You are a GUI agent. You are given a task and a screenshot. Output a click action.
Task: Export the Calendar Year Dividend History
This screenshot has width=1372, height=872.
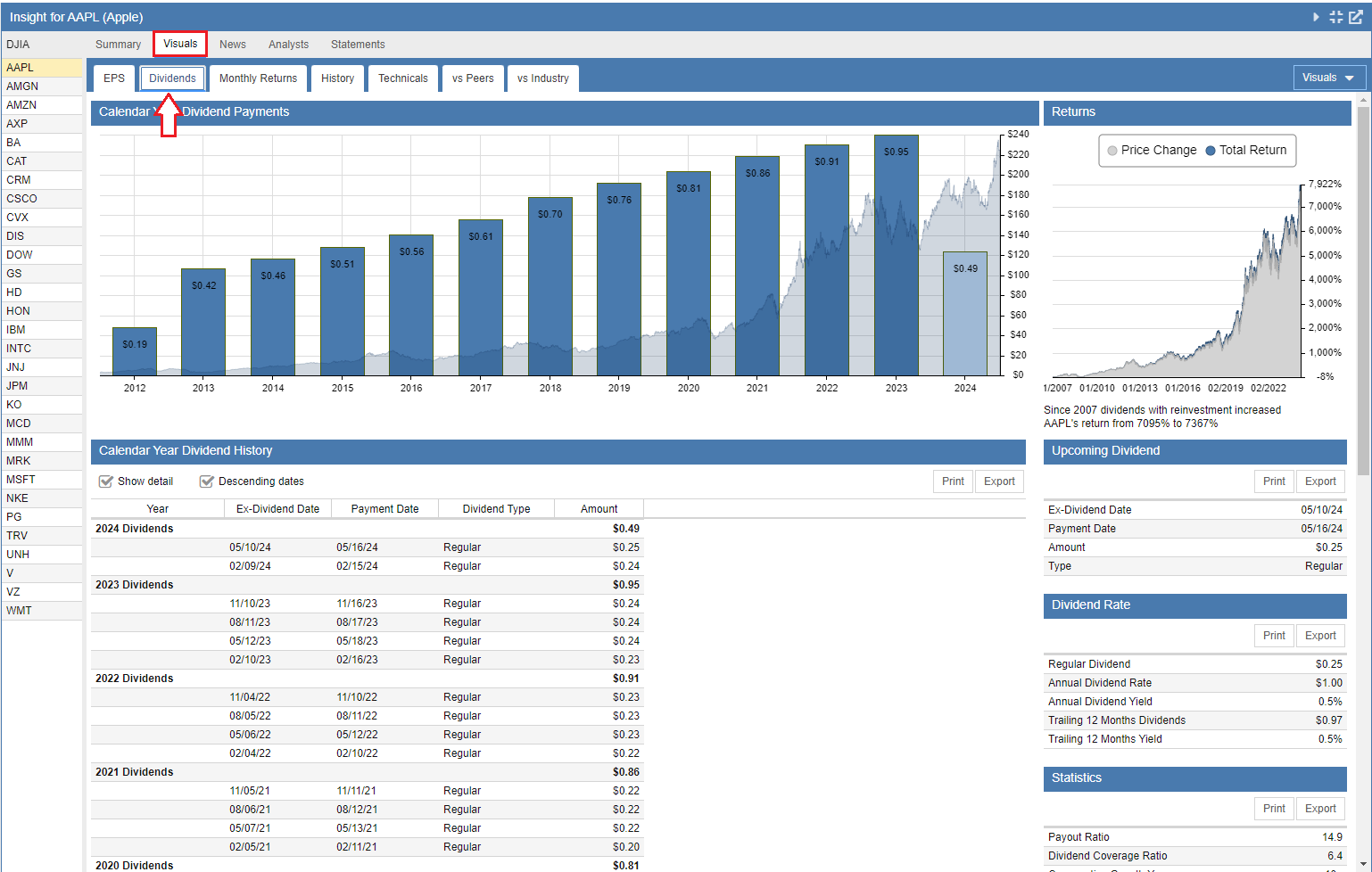pos(999,481)
